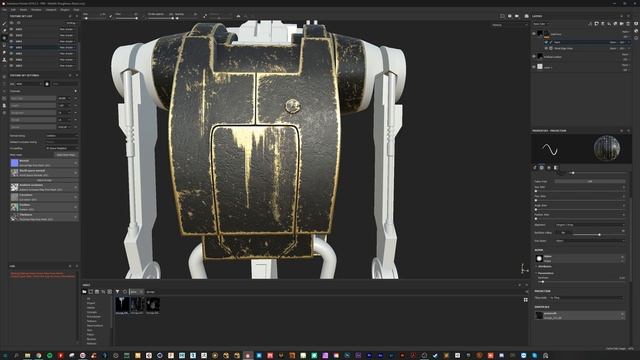The height and width of the screenshot is (360, 640).
Task: Select the Procedurals category in Shelf
Action: pos(93,317)
